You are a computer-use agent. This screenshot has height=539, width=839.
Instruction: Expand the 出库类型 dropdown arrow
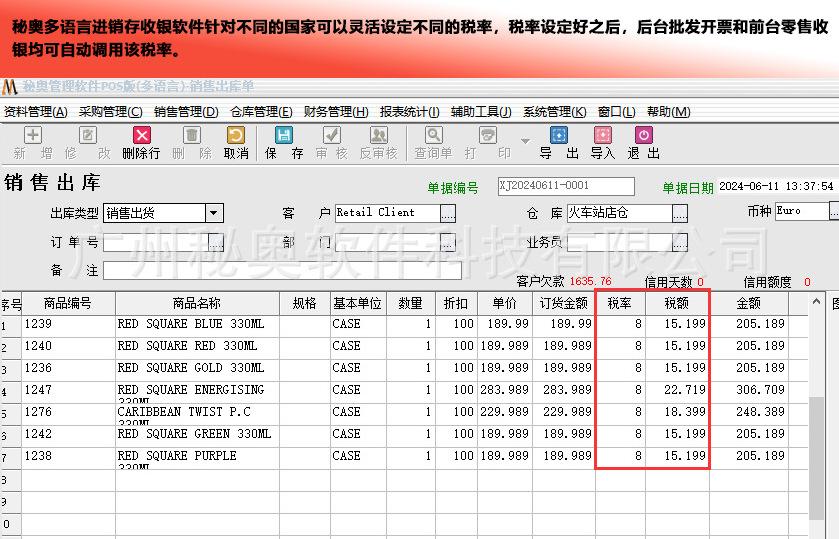point(214,213)
